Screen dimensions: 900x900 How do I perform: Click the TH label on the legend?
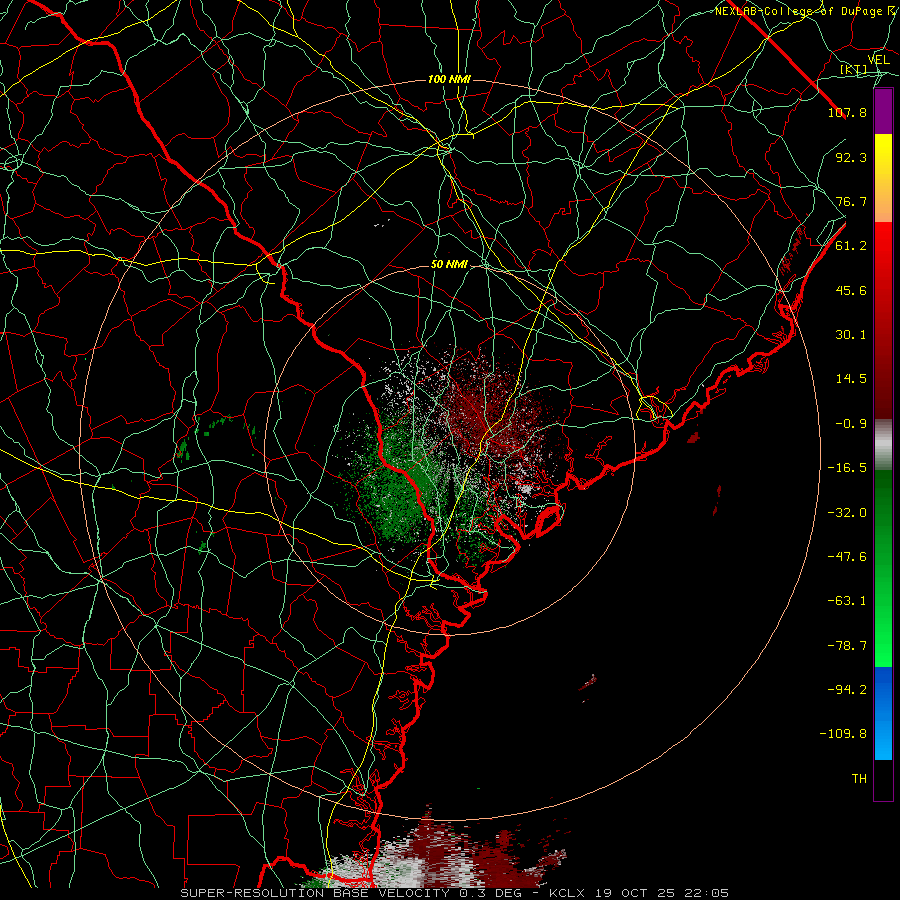(859, 779)
